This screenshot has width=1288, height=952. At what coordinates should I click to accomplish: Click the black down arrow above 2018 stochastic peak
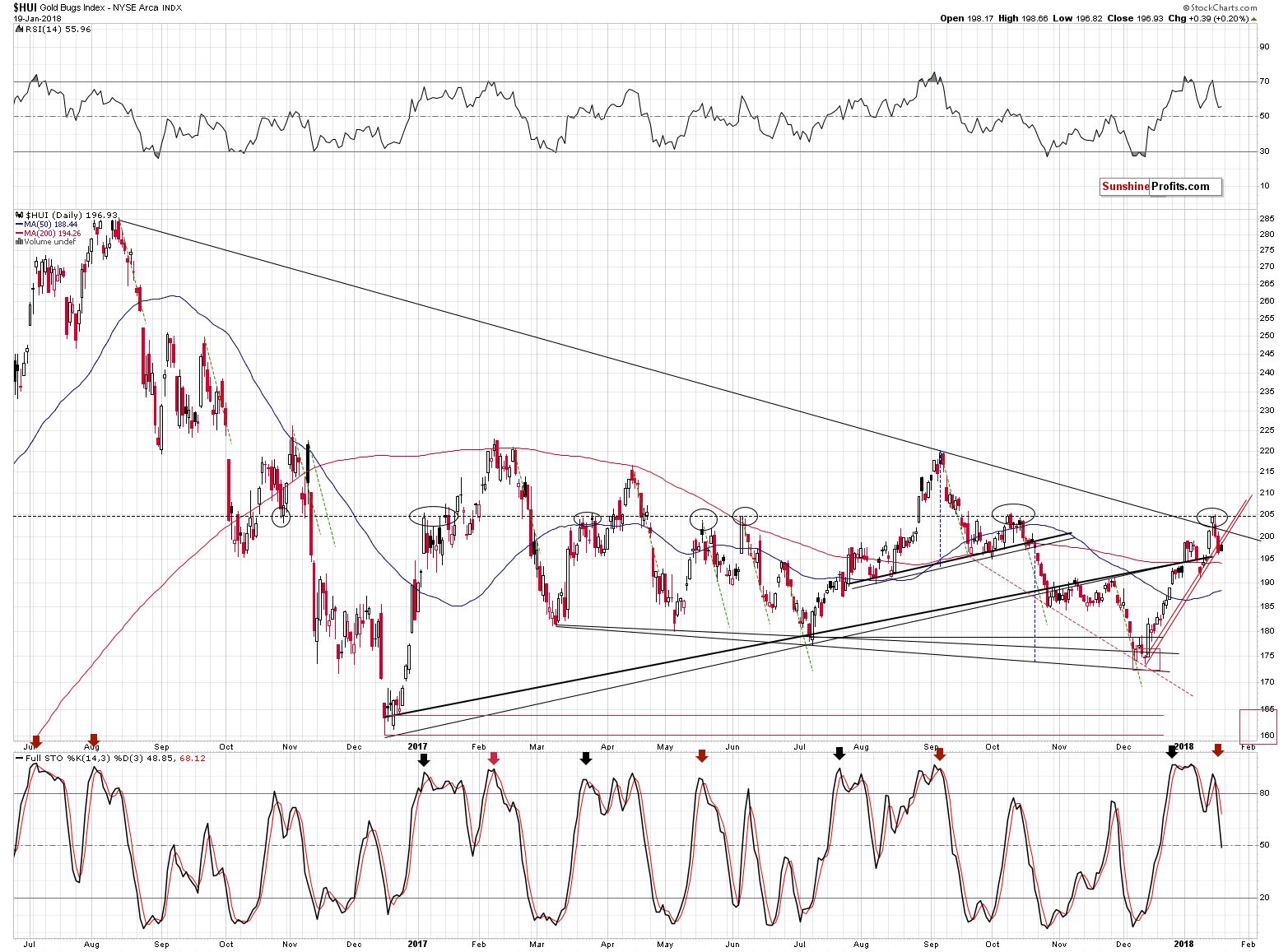[x=1172, y=751]
